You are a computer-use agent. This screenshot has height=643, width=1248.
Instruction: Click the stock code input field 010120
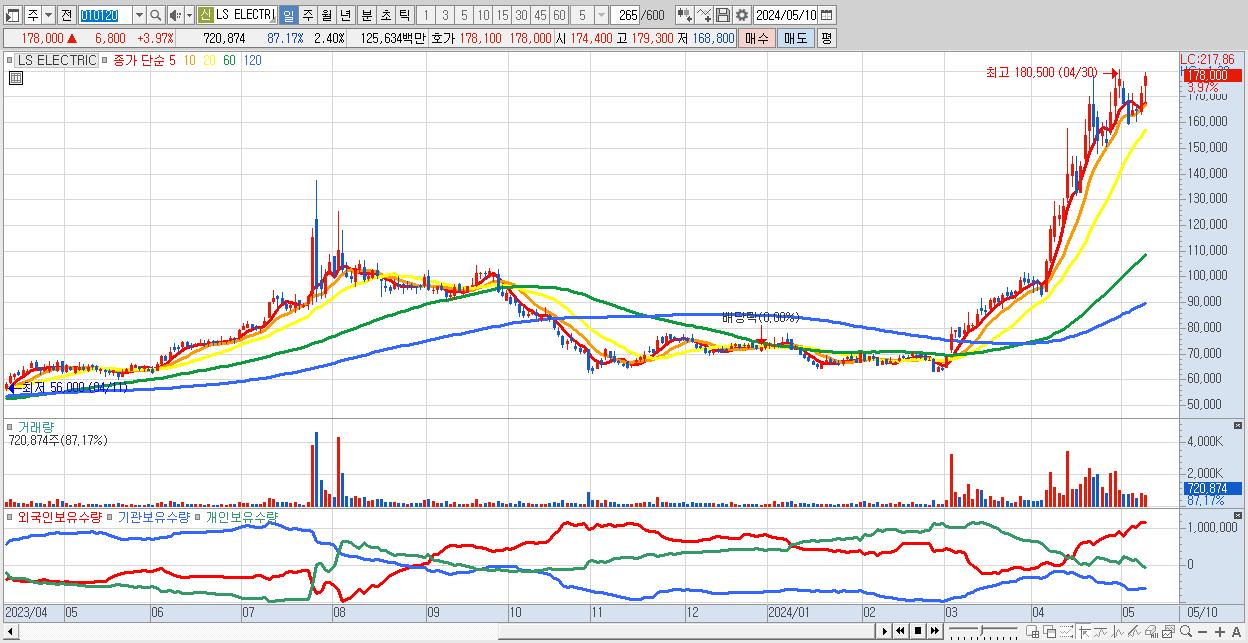coord(105,15)
